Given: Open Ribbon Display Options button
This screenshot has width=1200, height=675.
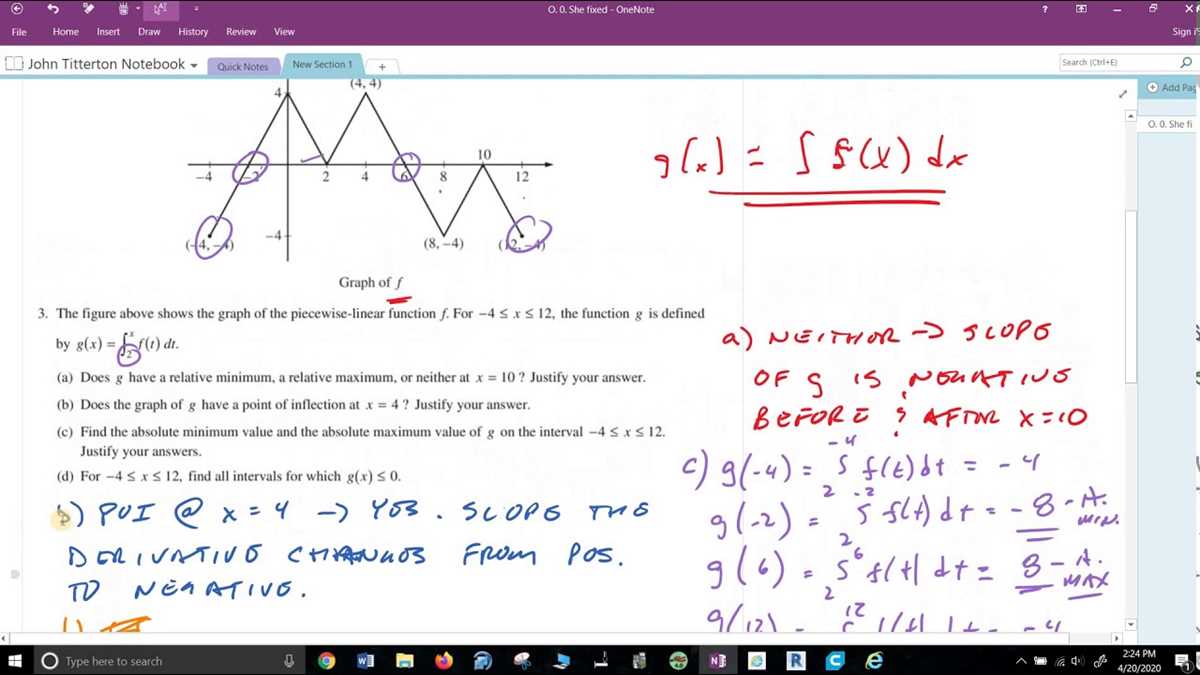Looking at the screenshot, I should pos(1081,9).
